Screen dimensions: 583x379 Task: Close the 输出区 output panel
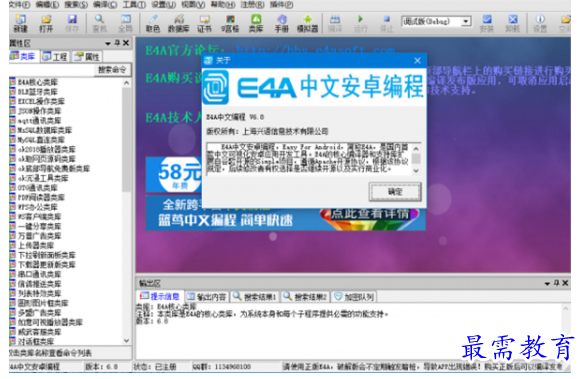click(x=565, y=283)
